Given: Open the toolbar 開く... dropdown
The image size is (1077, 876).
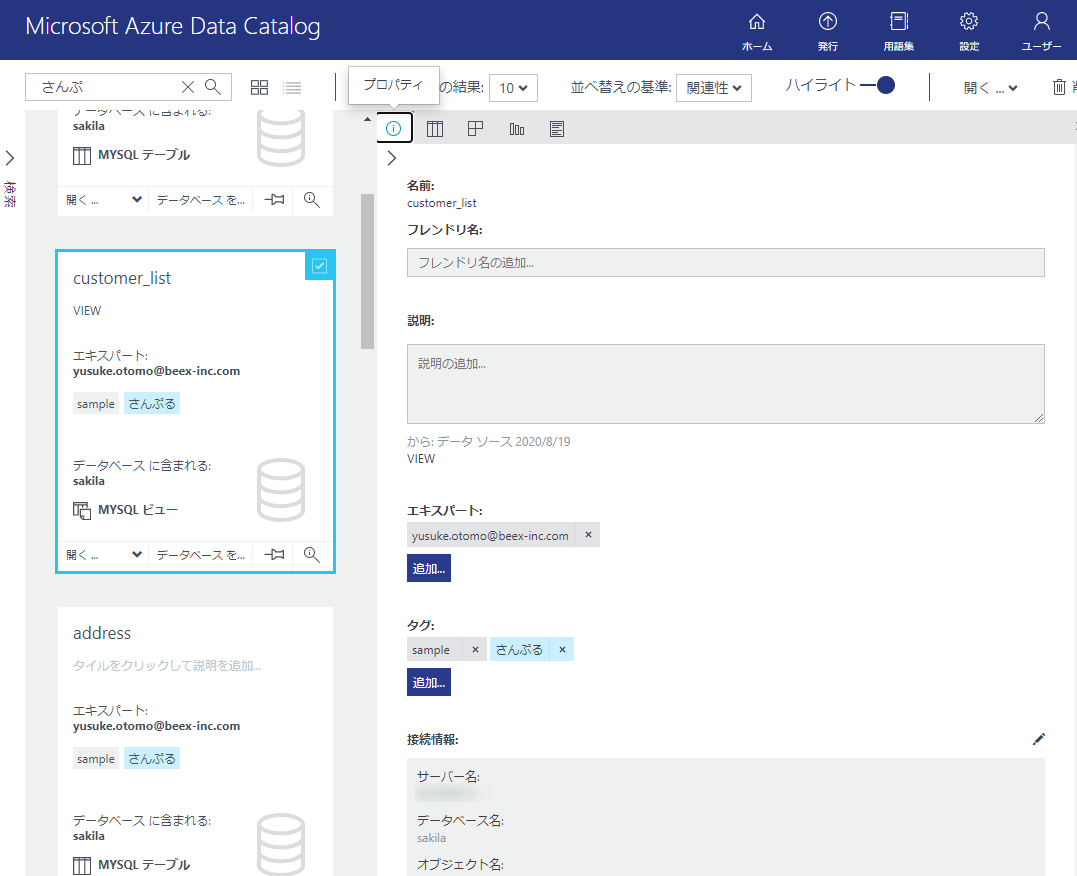Looking at the screenshot, I should click(990, 88).
